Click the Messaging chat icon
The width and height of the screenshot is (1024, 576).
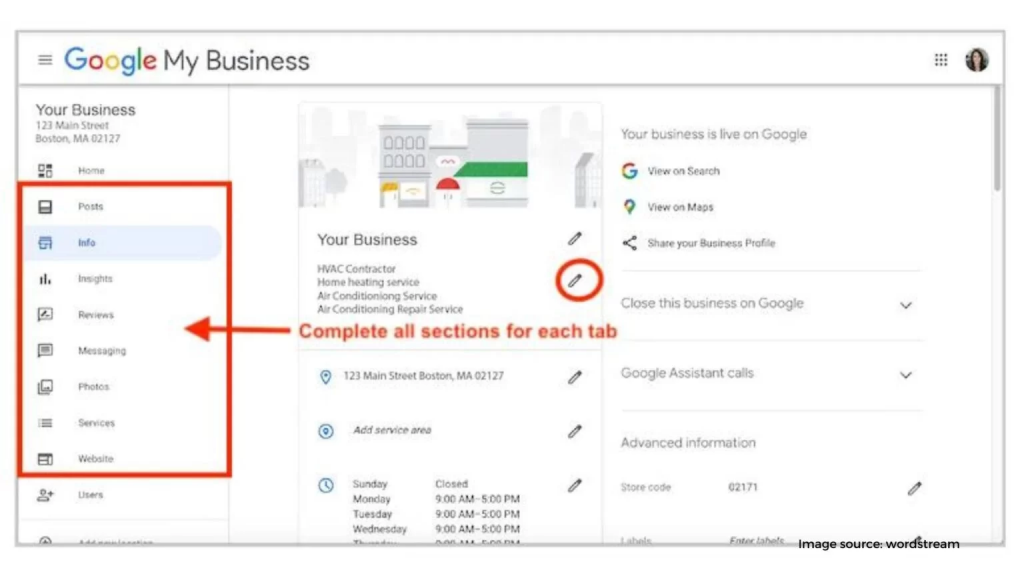tap(45, 351)
